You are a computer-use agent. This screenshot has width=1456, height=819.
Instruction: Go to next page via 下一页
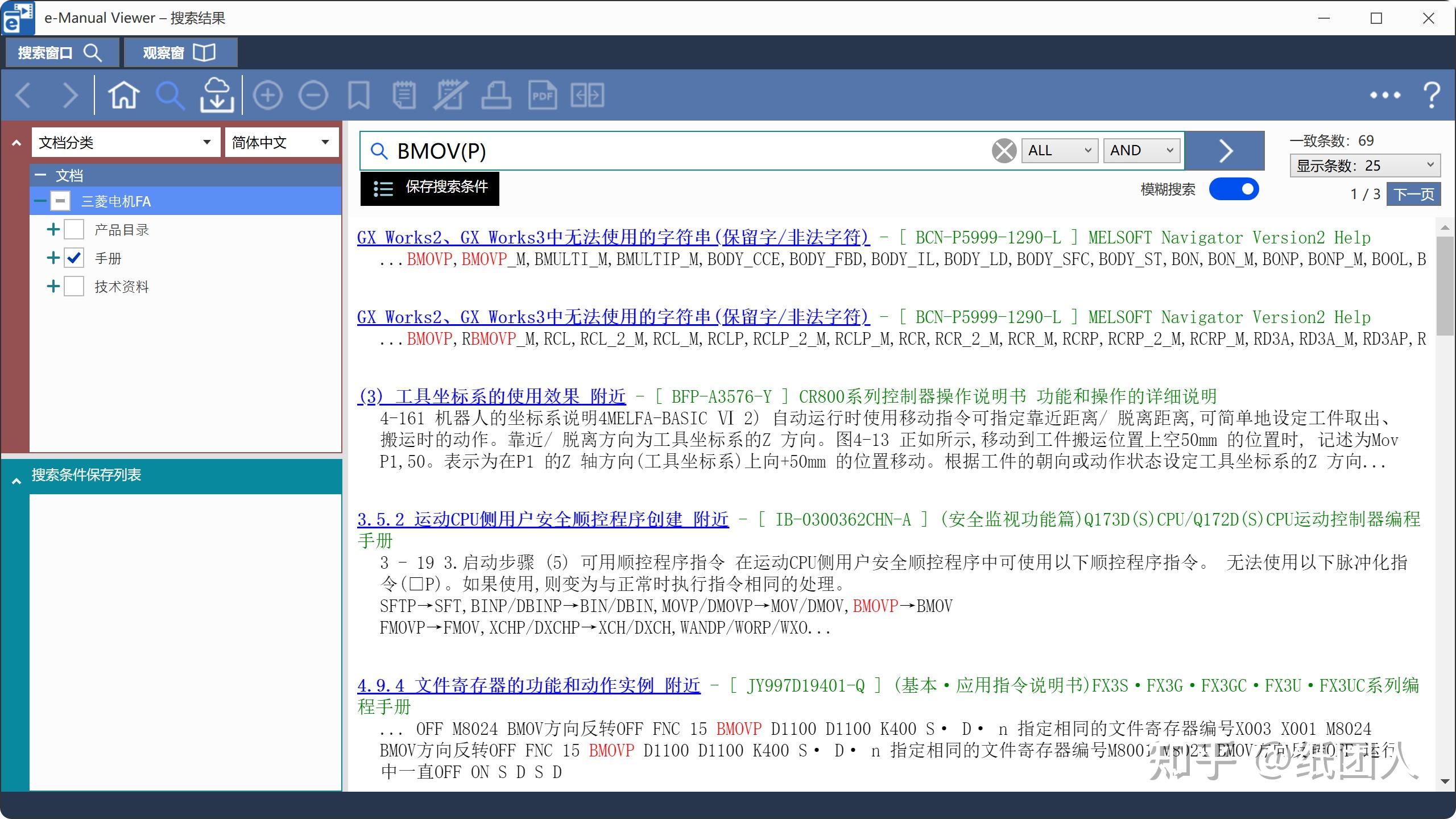click(x=1414, y=194)
